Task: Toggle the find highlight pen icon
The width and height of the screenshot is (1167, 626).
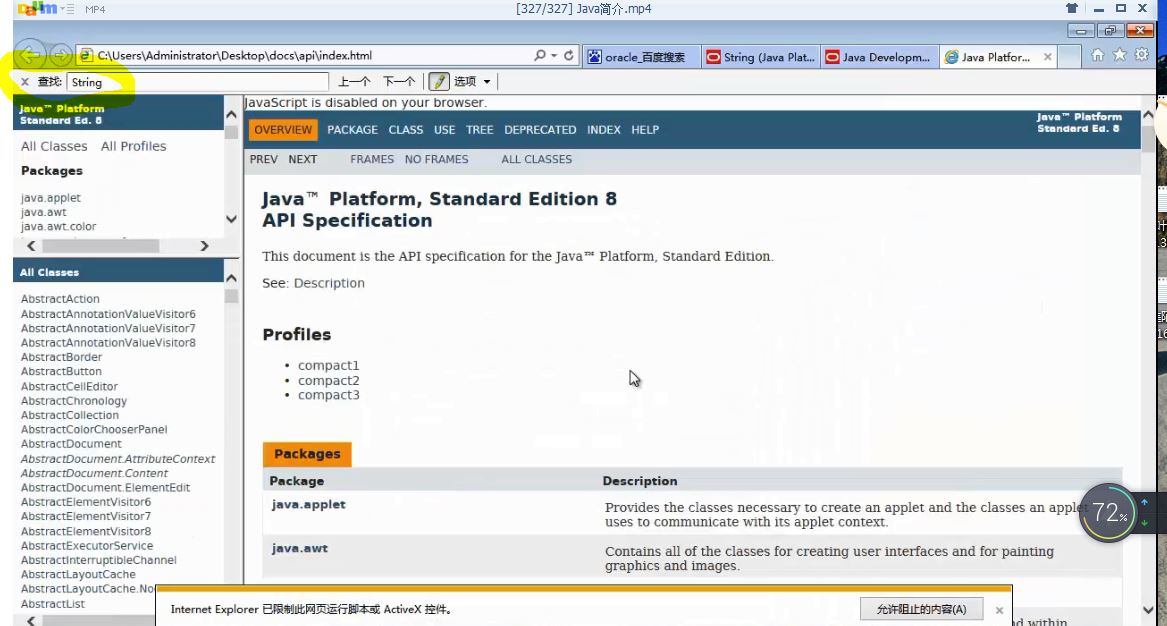Action: (438, 82)
